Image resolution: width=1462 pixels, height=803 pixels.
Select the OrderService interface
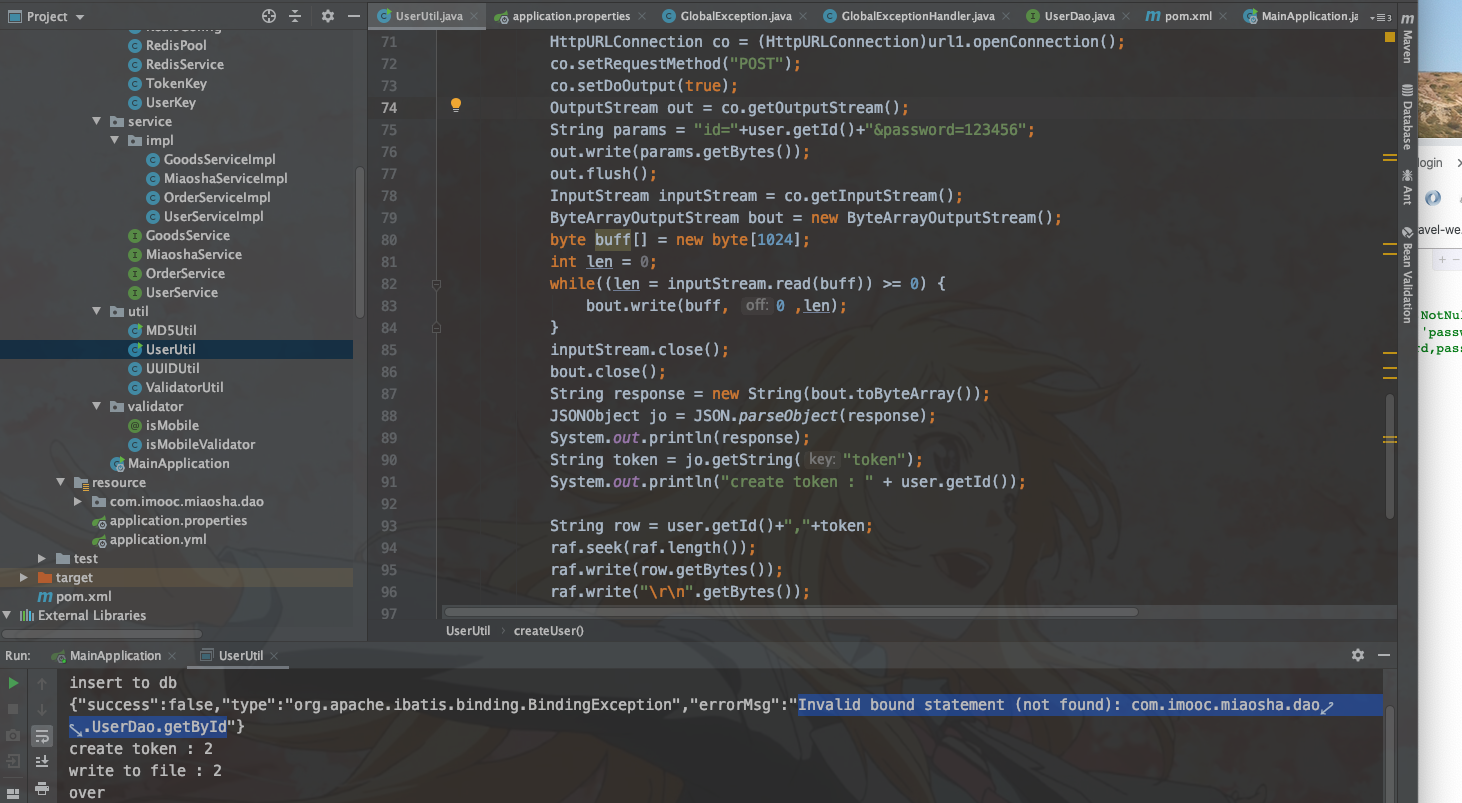point(185,273)
